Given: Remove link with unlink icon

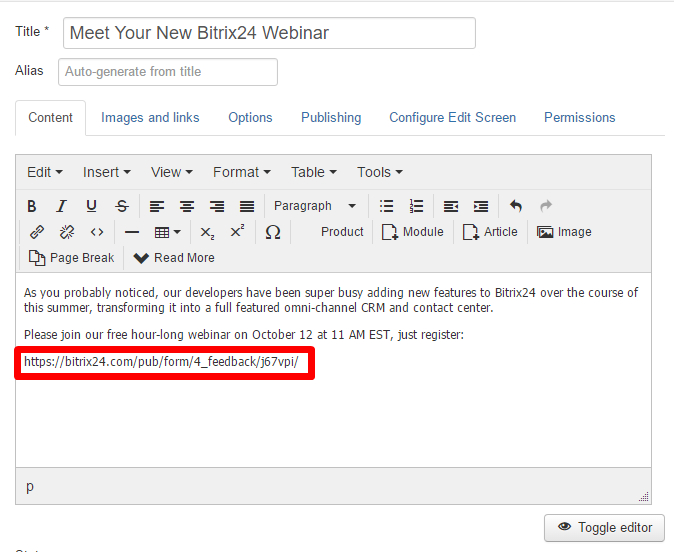Looking at the screenshot, I should coord(67,232).
